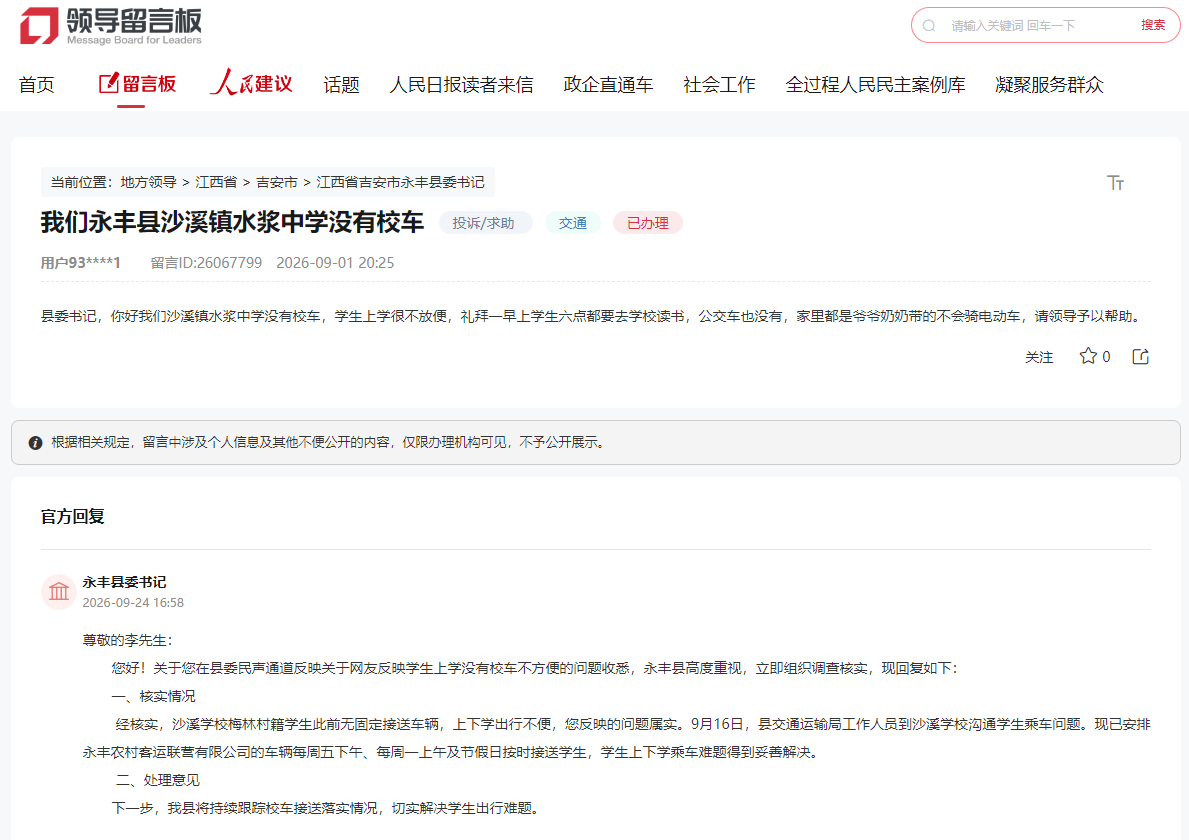Click the 领导留言板 site logo
The image size is (1189, 840).
tap(111, 26)
